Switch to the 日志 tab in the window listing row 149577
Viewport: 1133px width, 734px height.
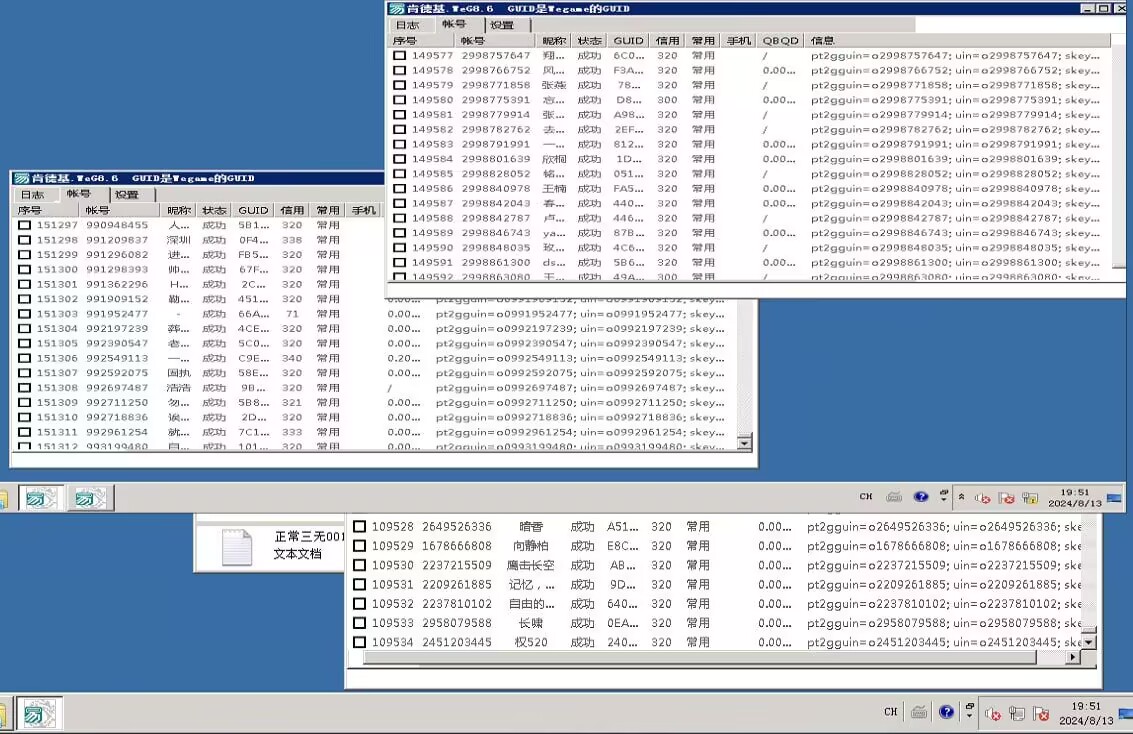[407, 25]
